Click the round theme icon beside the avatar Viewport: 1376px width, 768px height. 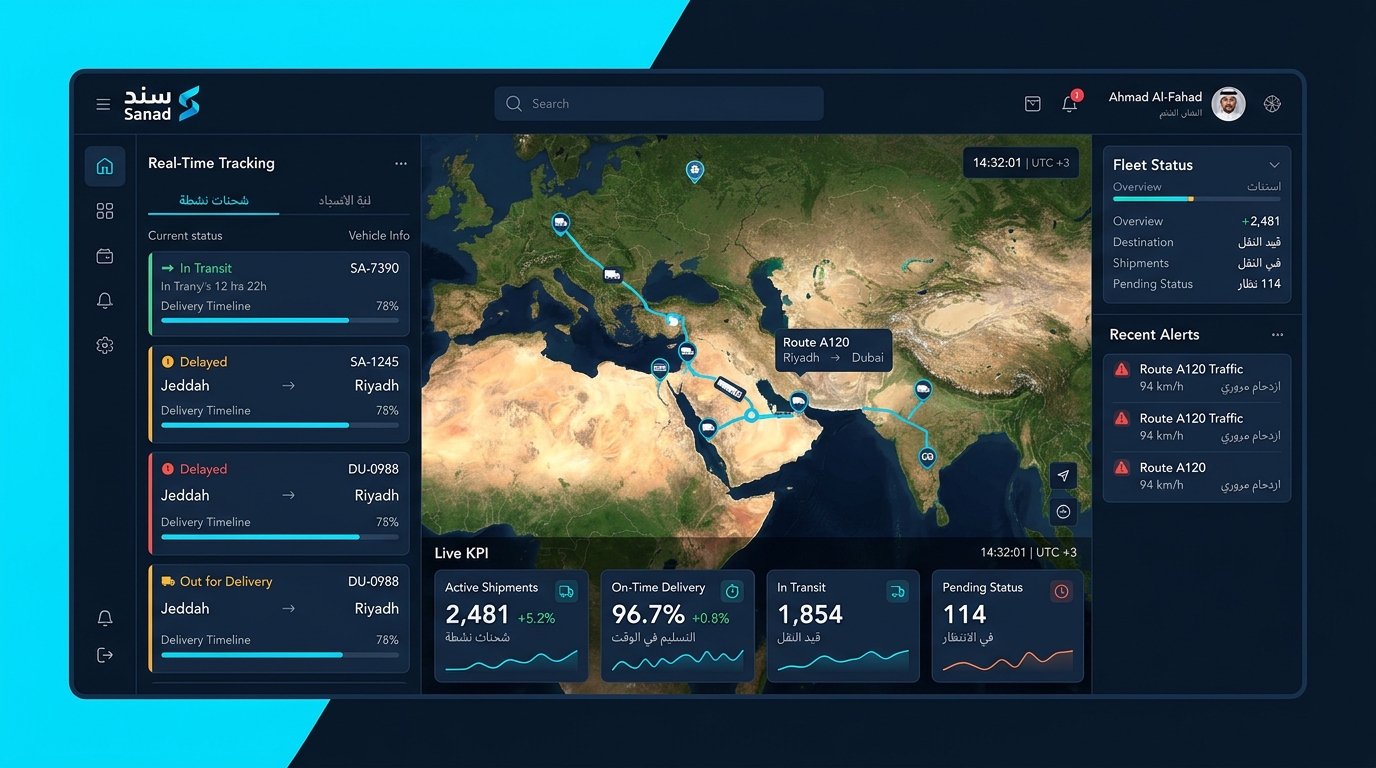click(x=1272, y=104)
